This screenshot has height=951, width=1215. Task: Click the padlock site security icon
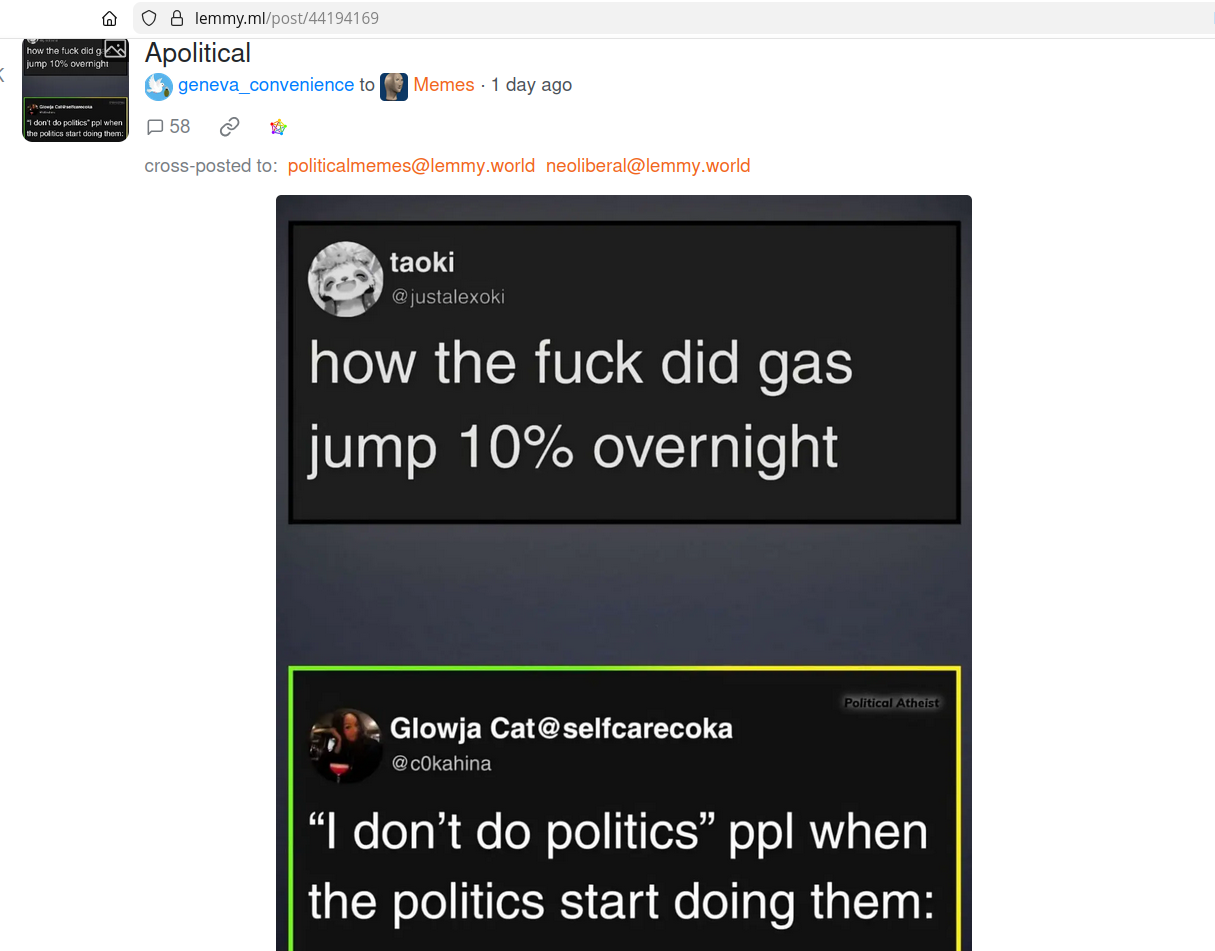tap(177, 18)
